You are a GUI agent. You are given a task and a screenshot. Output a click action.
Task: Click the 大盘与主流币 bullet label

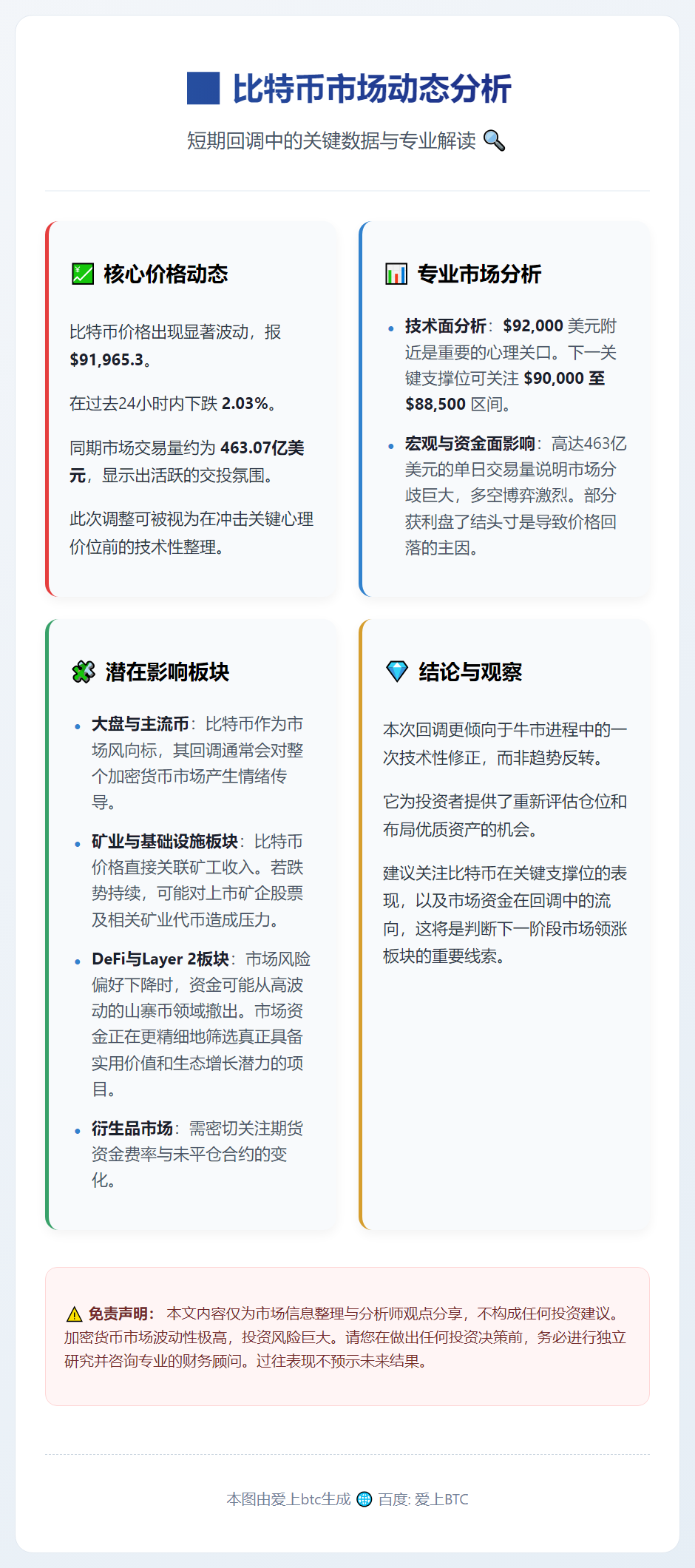(140, 724)
